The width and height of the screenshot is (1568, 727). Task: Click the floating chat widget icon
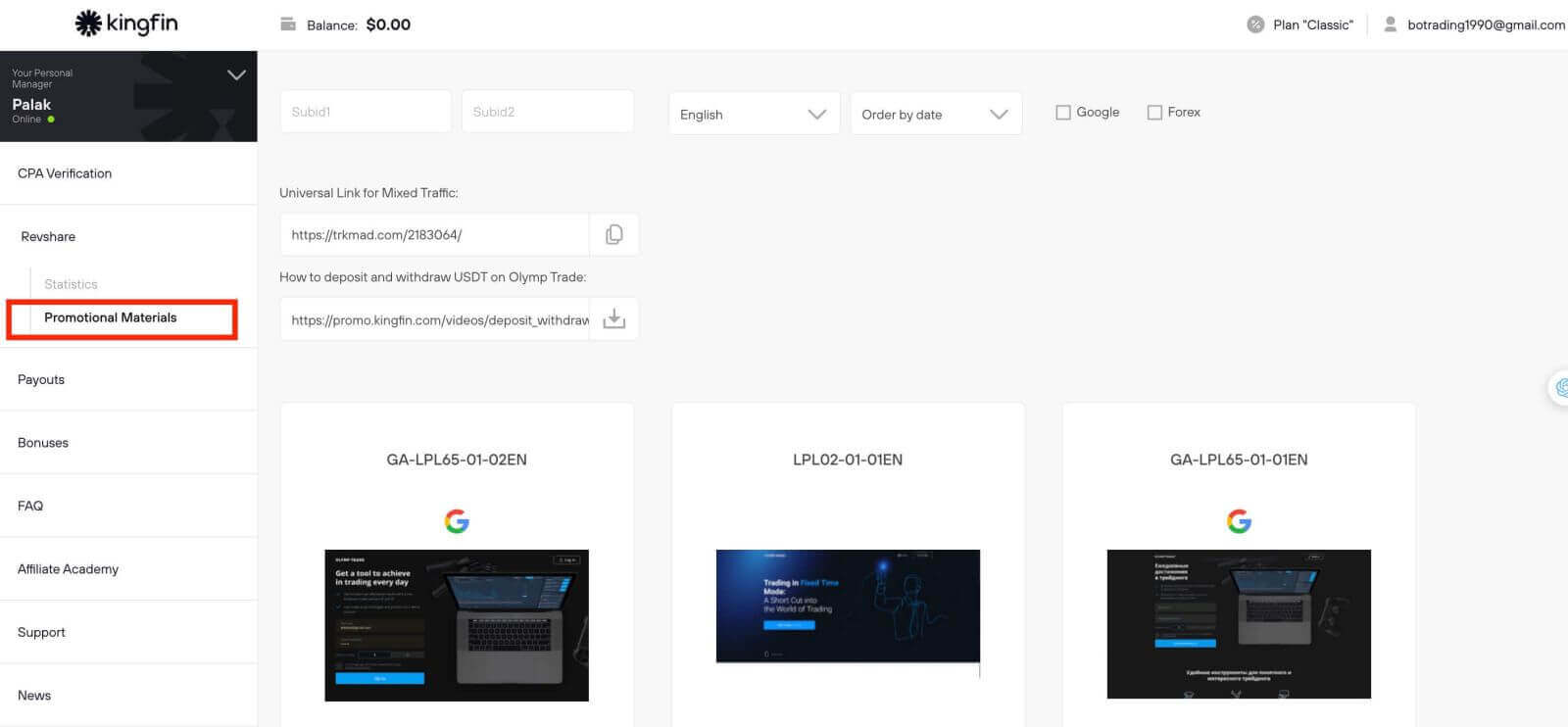pos(1559,388)
